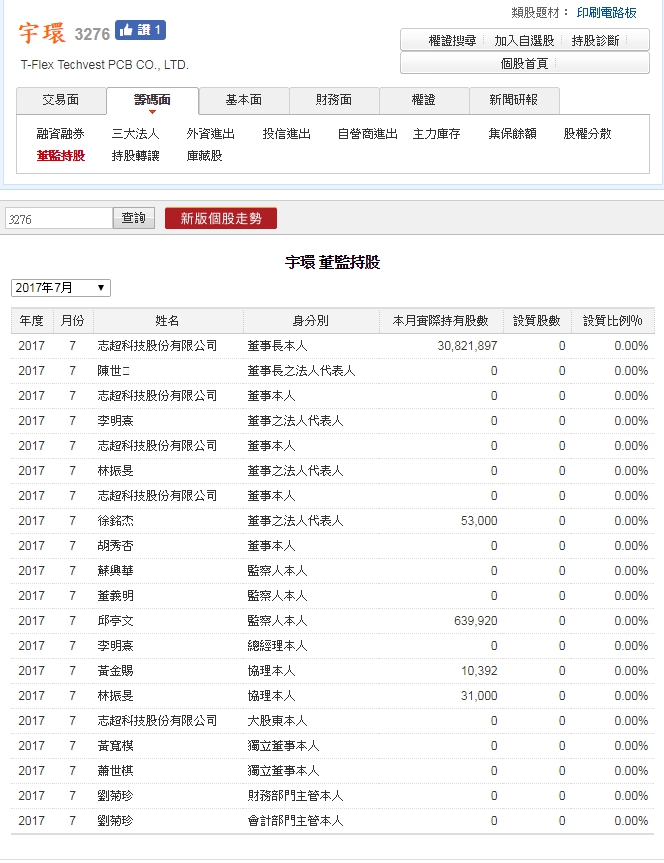The image size is (664, 863).
Task: Click the name 邱亭文
Action: 116,621
